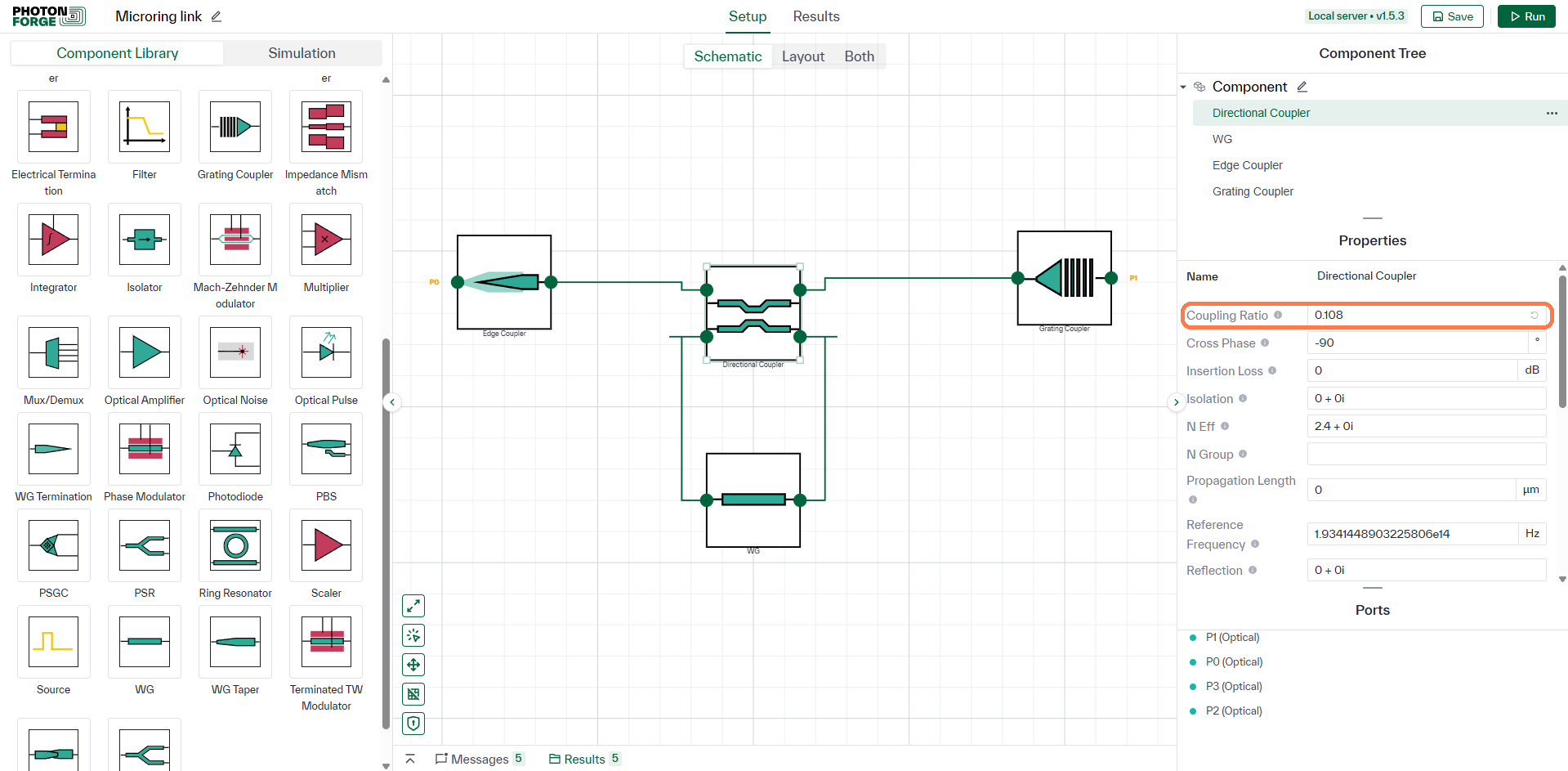Pick the Mach-Zehnder Modulator component icon

pos(235,240)
